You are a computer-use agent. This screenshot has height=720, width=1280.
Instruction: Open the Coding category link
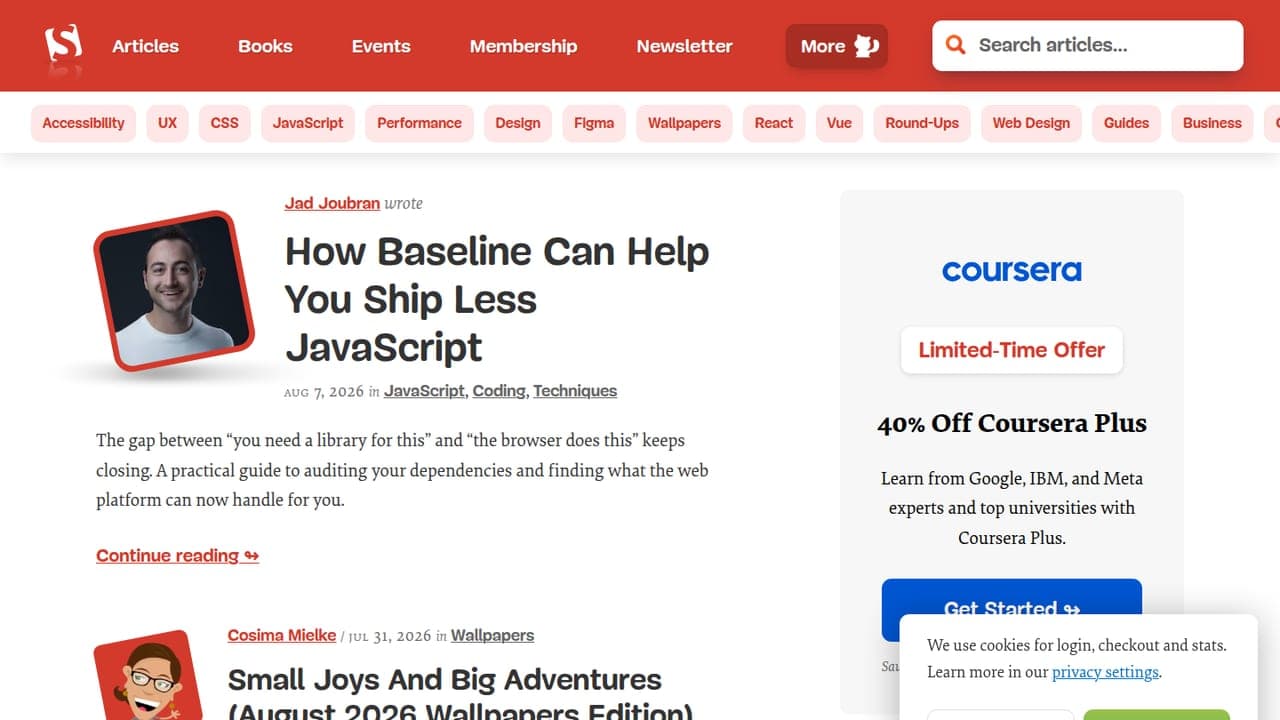point(499,391)
